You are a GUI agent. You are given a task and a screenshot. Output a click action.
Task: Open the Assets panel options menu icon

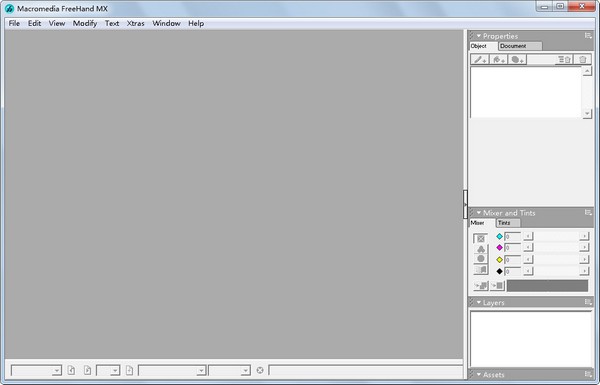point(588,374)
